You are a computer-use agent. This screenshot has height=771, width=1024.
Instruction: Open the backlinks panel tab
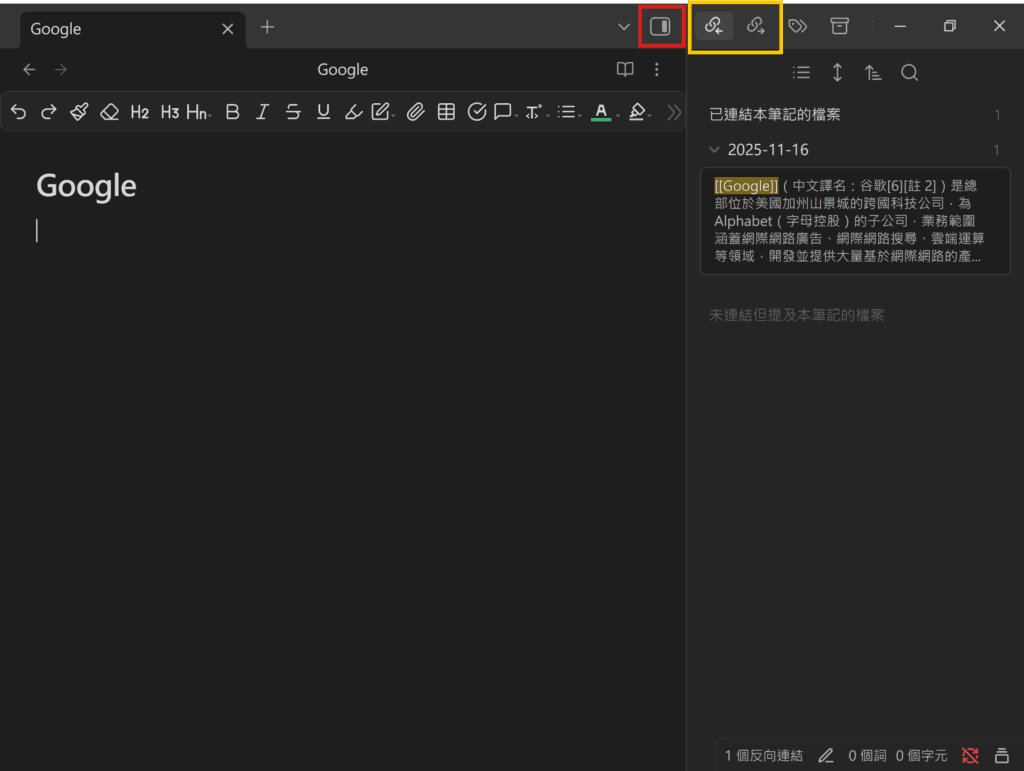coord(714,26)
